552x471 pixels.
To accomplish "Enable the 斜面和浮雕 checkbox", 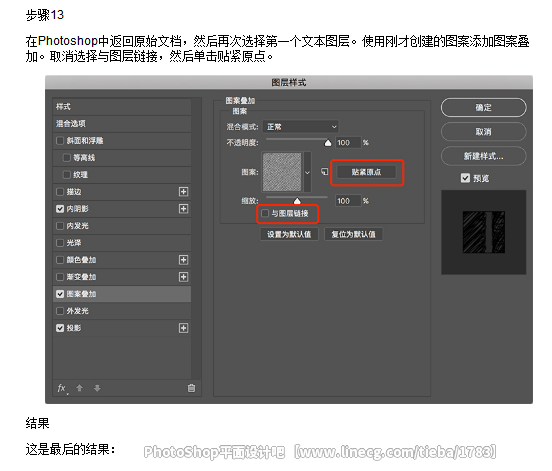I will [x=60, y=140].
